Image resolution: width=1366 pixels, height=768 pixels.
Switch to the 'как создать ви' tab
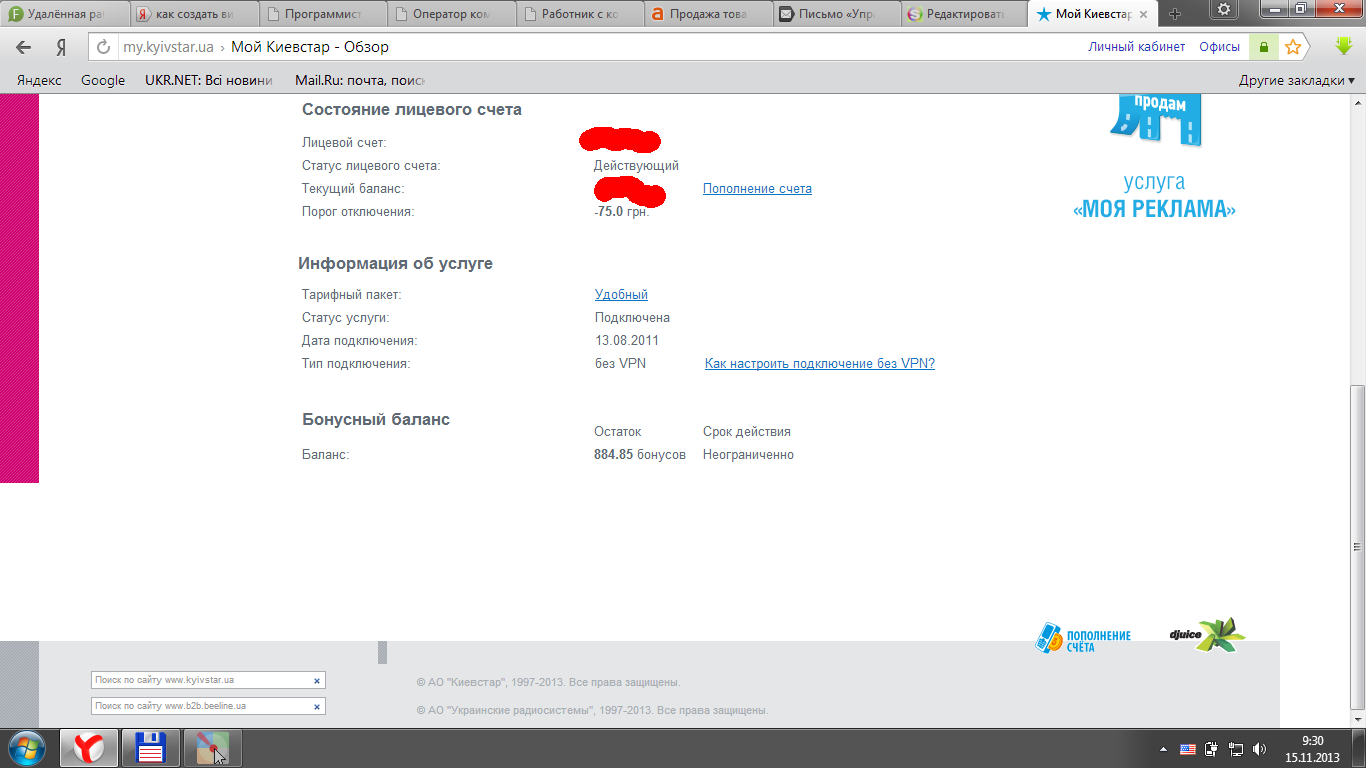pos(194,14)
